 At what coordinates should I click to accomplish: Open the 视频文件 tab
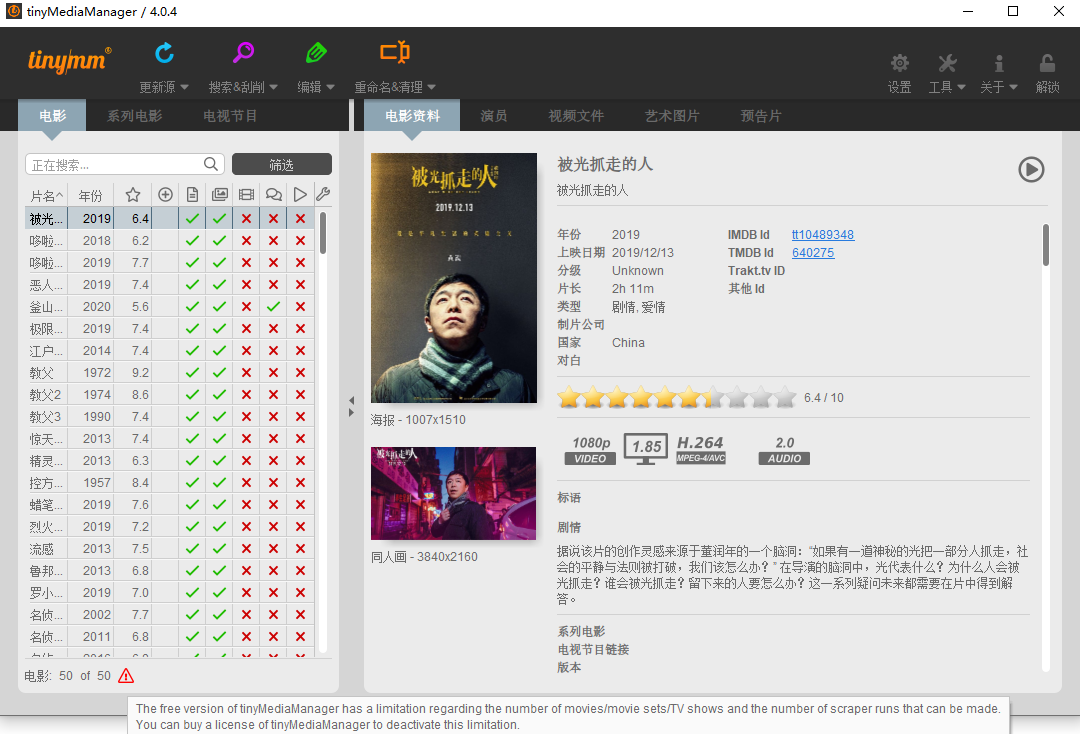[x=576, y=116]
